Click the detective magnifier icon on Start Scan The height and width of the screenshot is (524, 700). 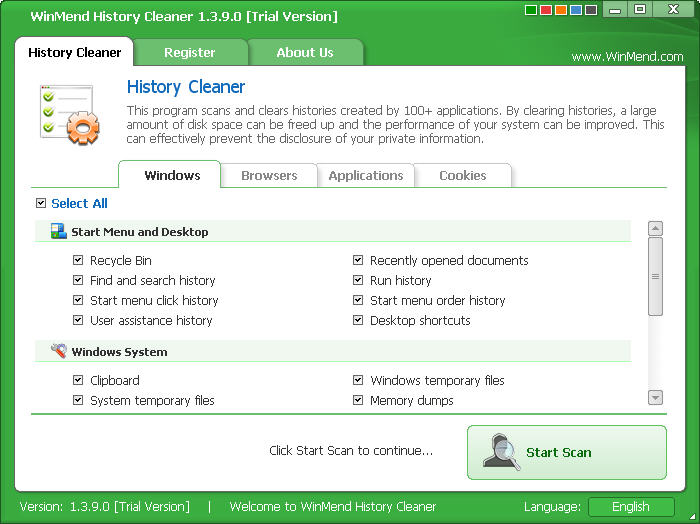coord(501,452)
